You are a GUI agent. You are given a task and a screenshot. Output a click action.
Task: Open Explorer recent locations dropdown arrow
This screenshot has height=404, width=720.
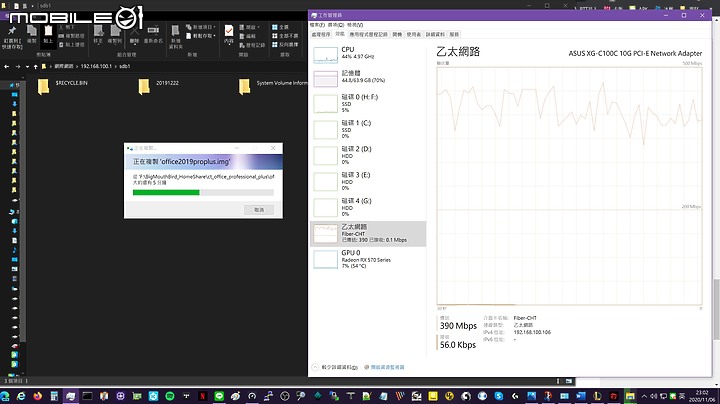pos(27,67)
